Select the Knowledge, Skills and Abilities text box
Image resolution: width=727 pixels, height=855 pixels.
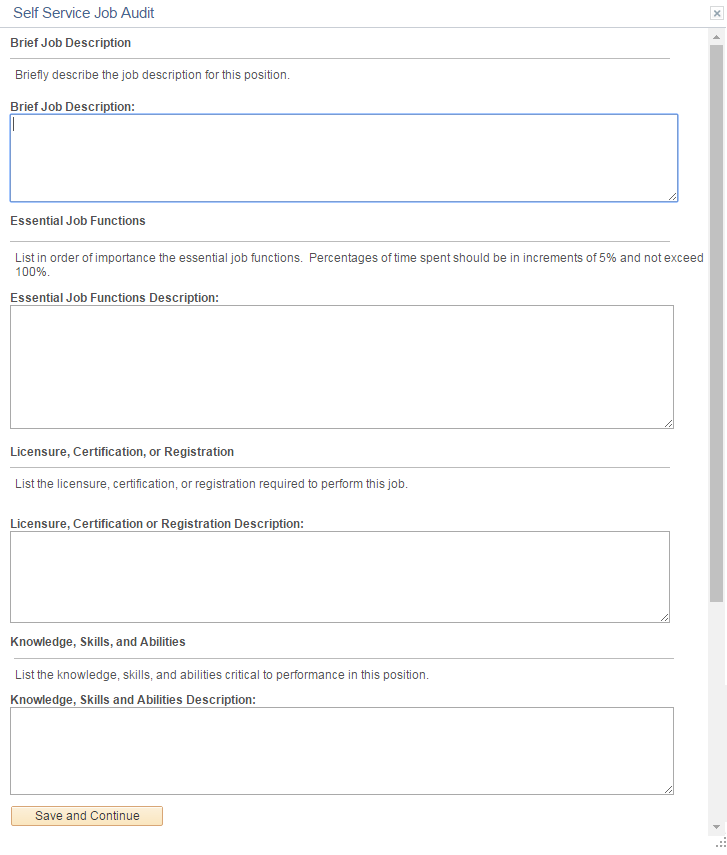click(341, 750)
